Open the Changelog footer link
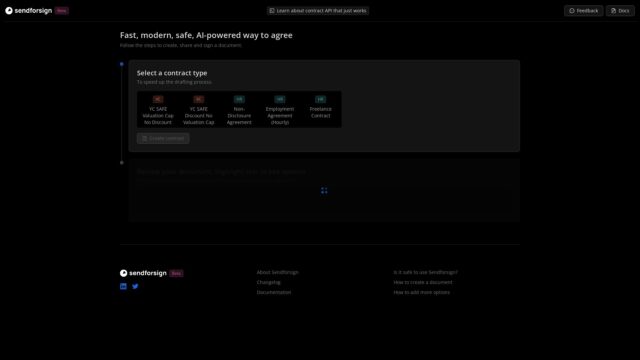The image size is (640, 360). coord(269,282)
